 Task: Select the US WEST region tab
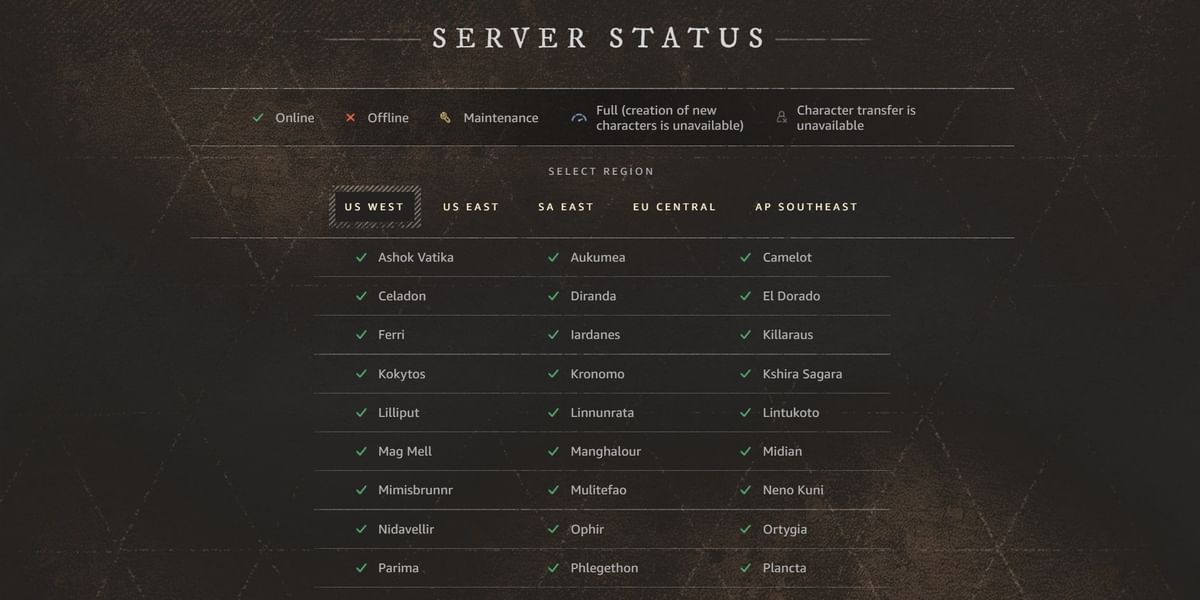coord(374,206)
